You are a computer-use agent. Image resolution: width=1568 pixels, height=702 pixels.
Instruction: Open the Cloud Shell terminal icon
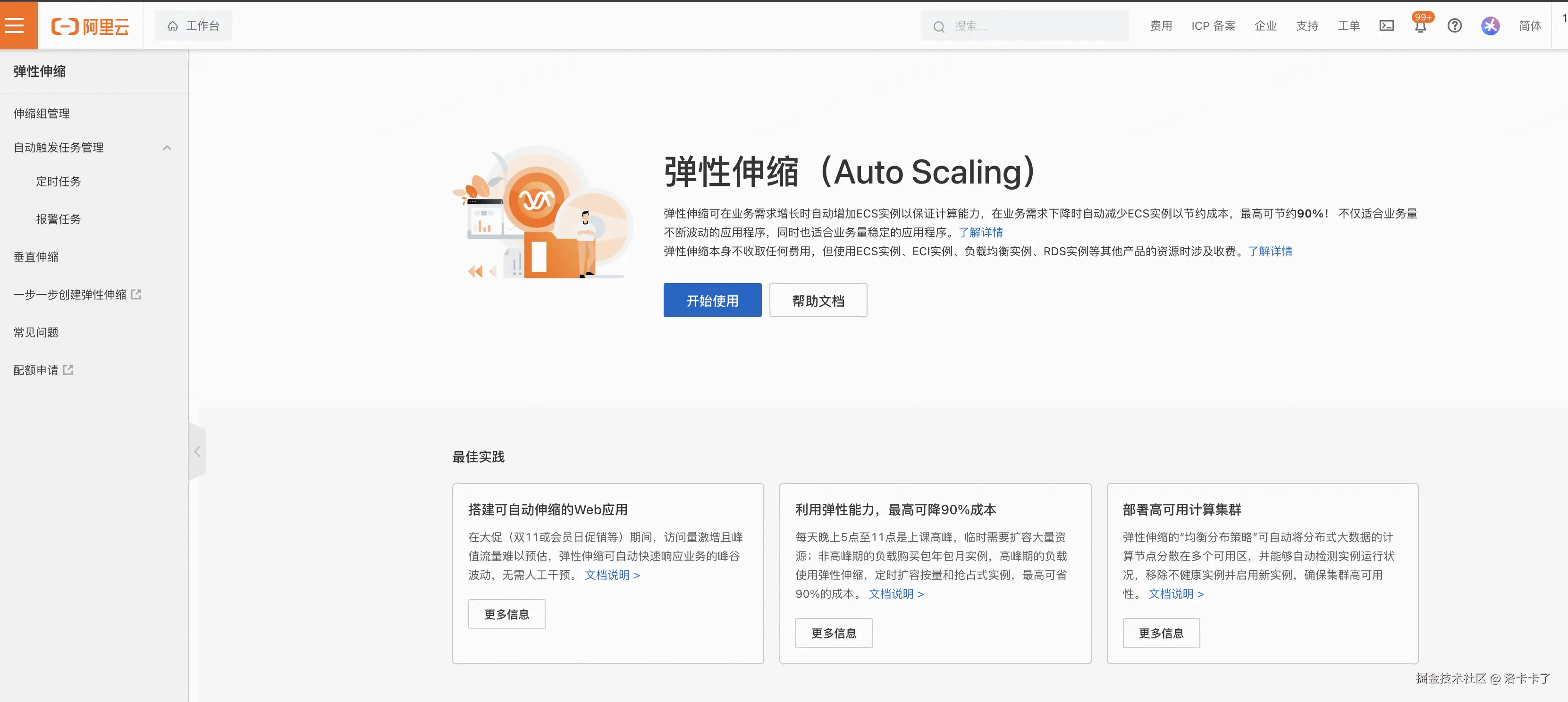(x=1386, y=25)
